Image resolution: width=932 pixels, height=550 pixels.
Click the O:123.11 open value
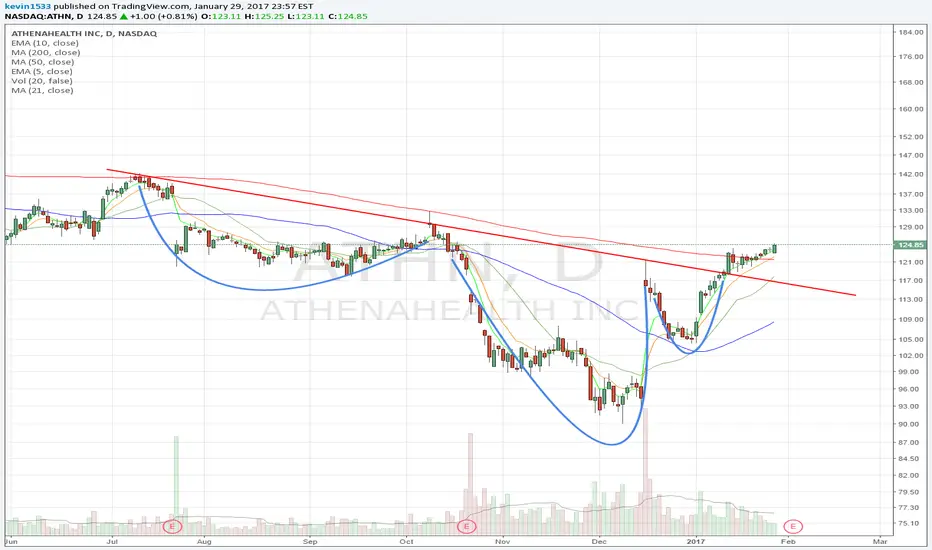coord(221,16)
